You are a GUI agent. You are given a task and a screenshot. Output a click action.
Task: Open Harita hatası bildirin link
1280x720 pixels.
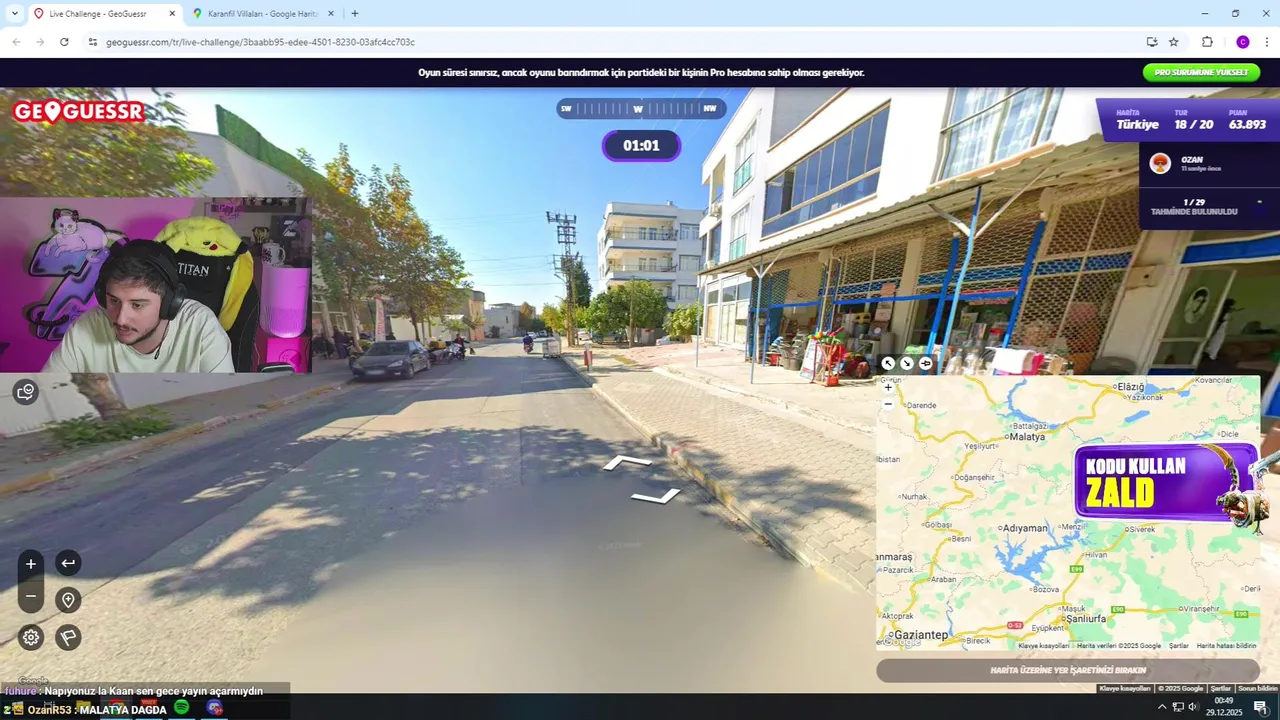(1226, 646)
